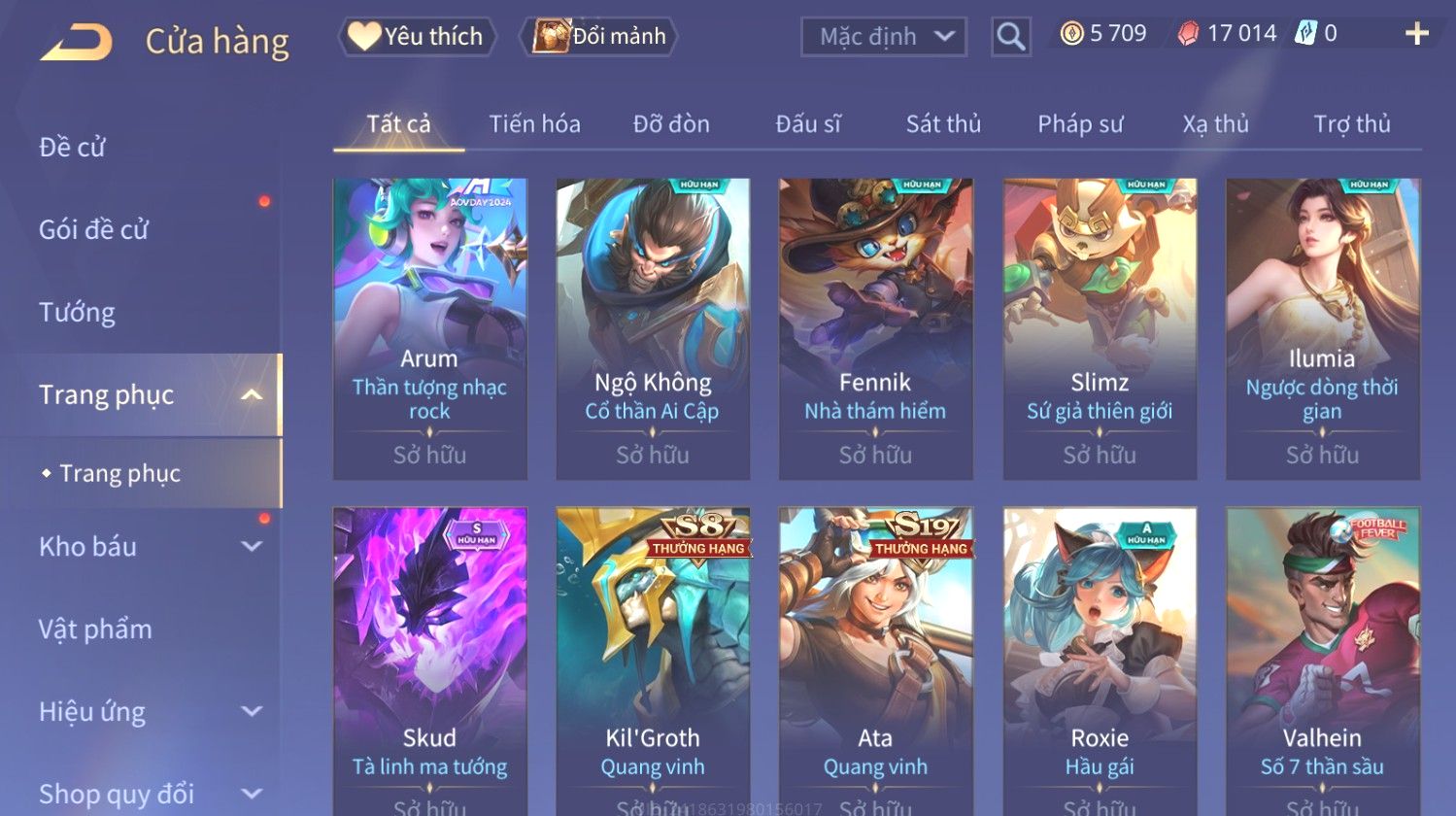The height and width of the screenshot is (816, 1456).
Task: Click the blue voucher ticket icon
Action: tap(1306, 34)
